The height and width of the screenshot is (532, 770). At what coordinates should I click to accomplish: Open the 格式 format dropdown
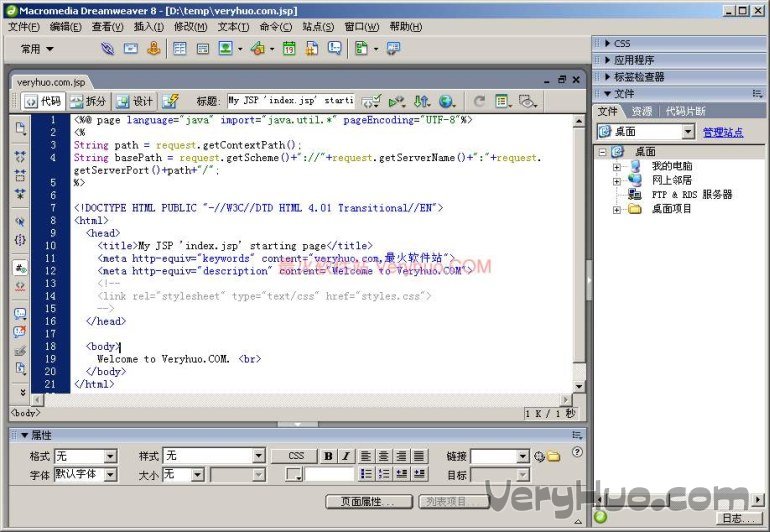point(110,456)
